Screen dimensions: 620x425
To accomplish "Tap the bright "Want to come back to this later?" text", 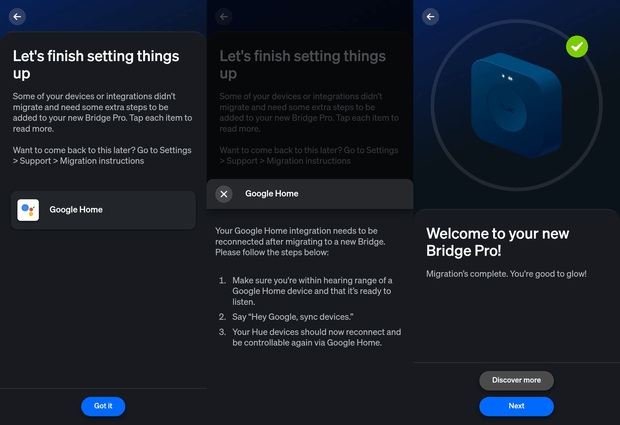I will coord(100,155).
